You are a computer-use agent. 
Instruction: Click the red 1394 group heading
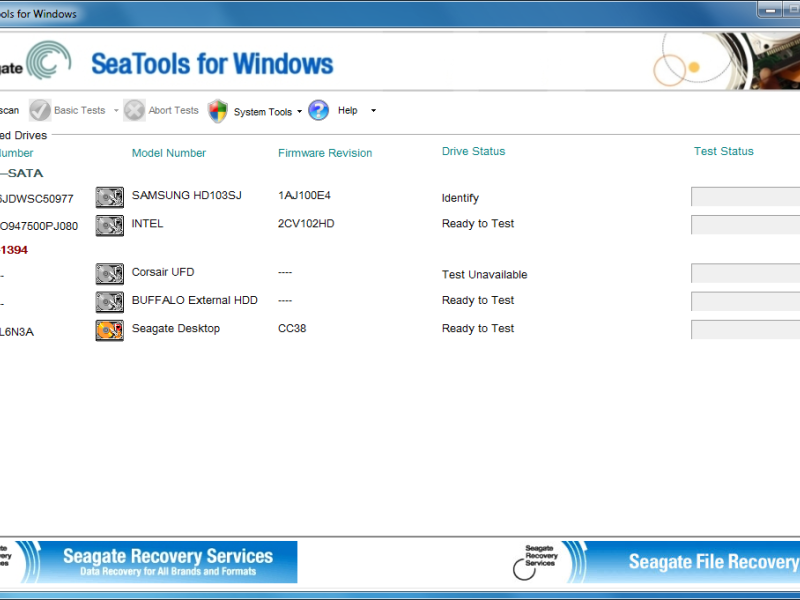pyautogui.click(x=14, y=250)
